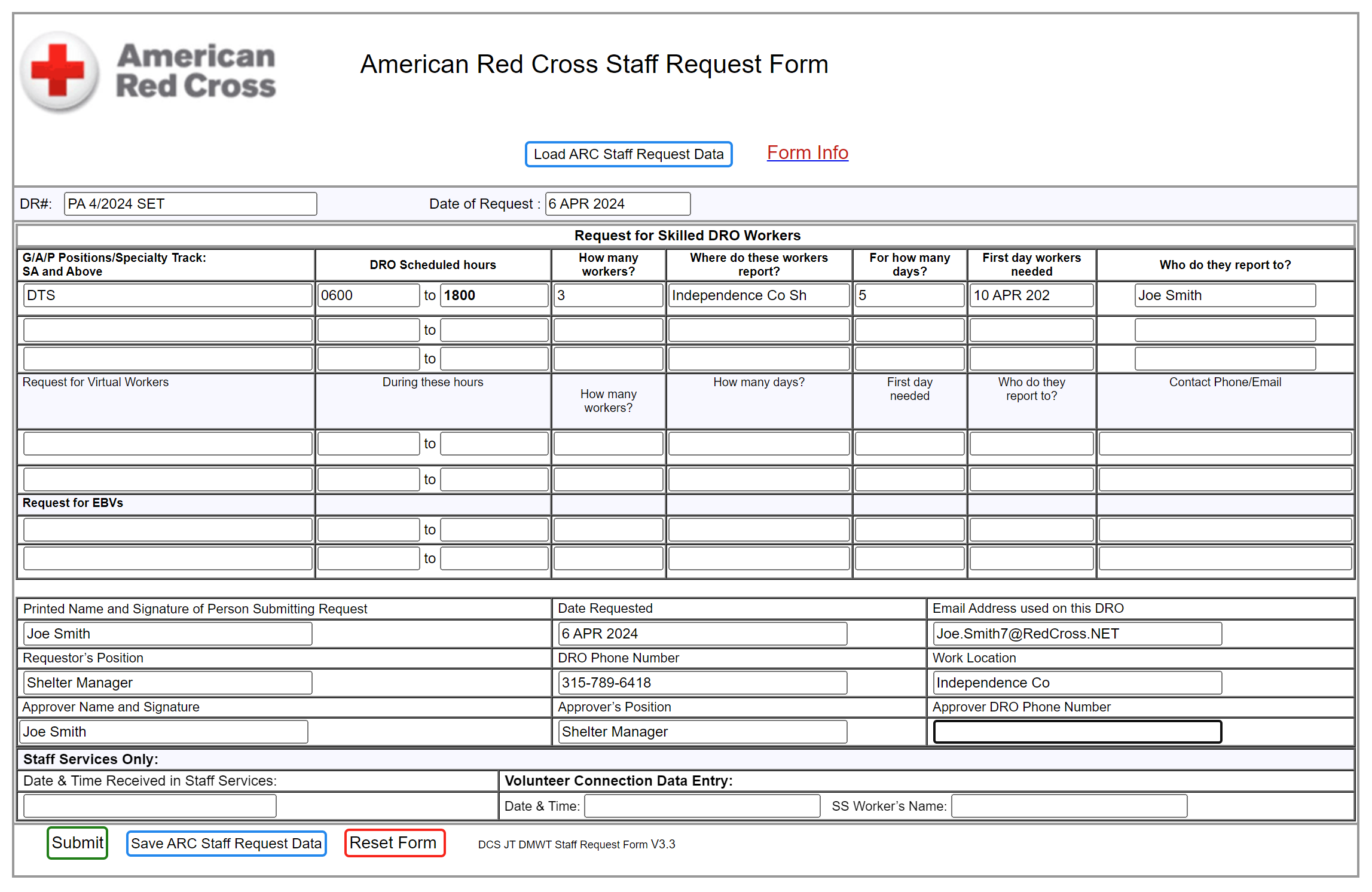
Task: Open the Form Info link
Action: (807, 152)
